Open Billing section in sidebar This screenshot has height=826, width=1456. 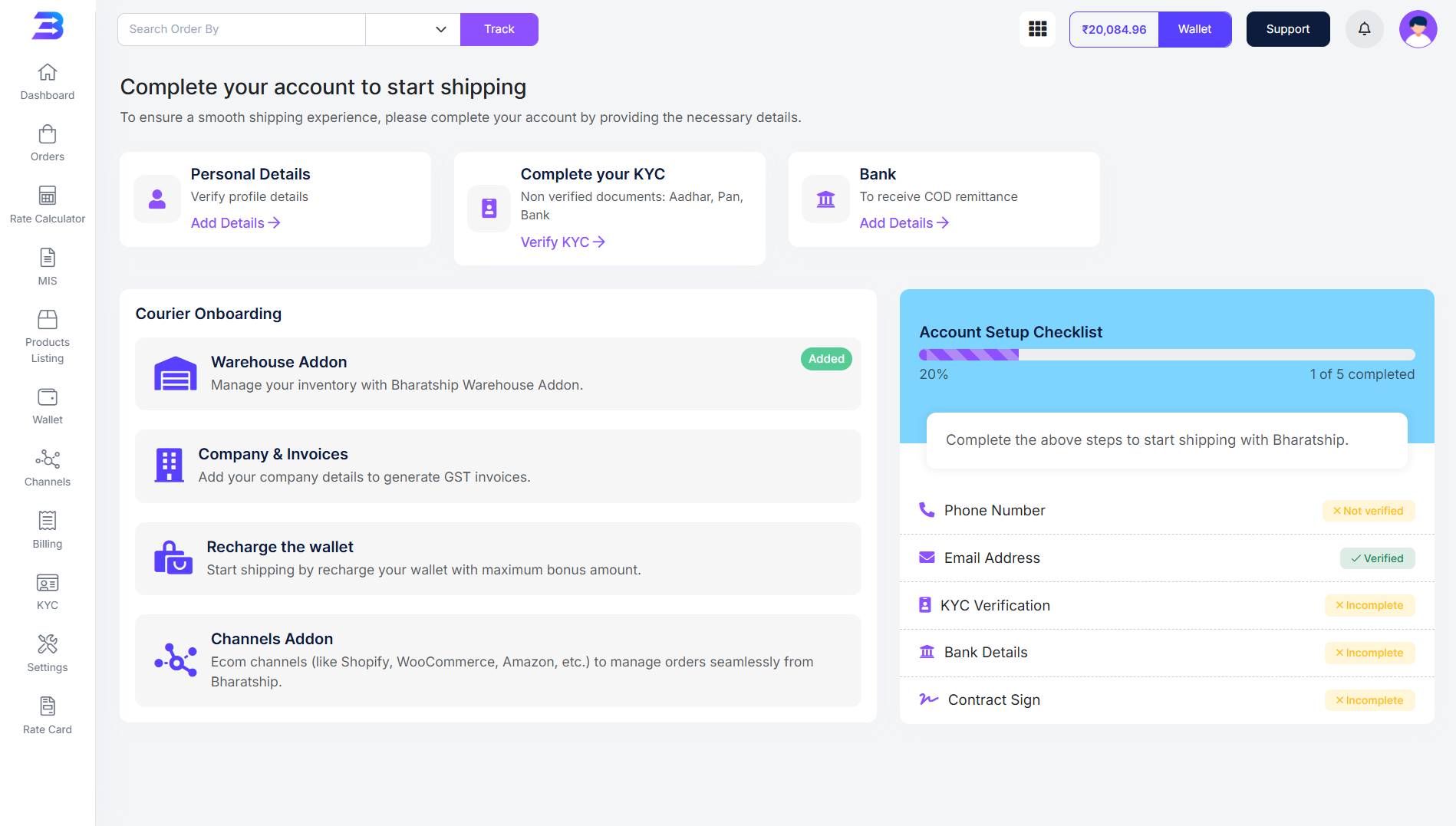[48, 530]
